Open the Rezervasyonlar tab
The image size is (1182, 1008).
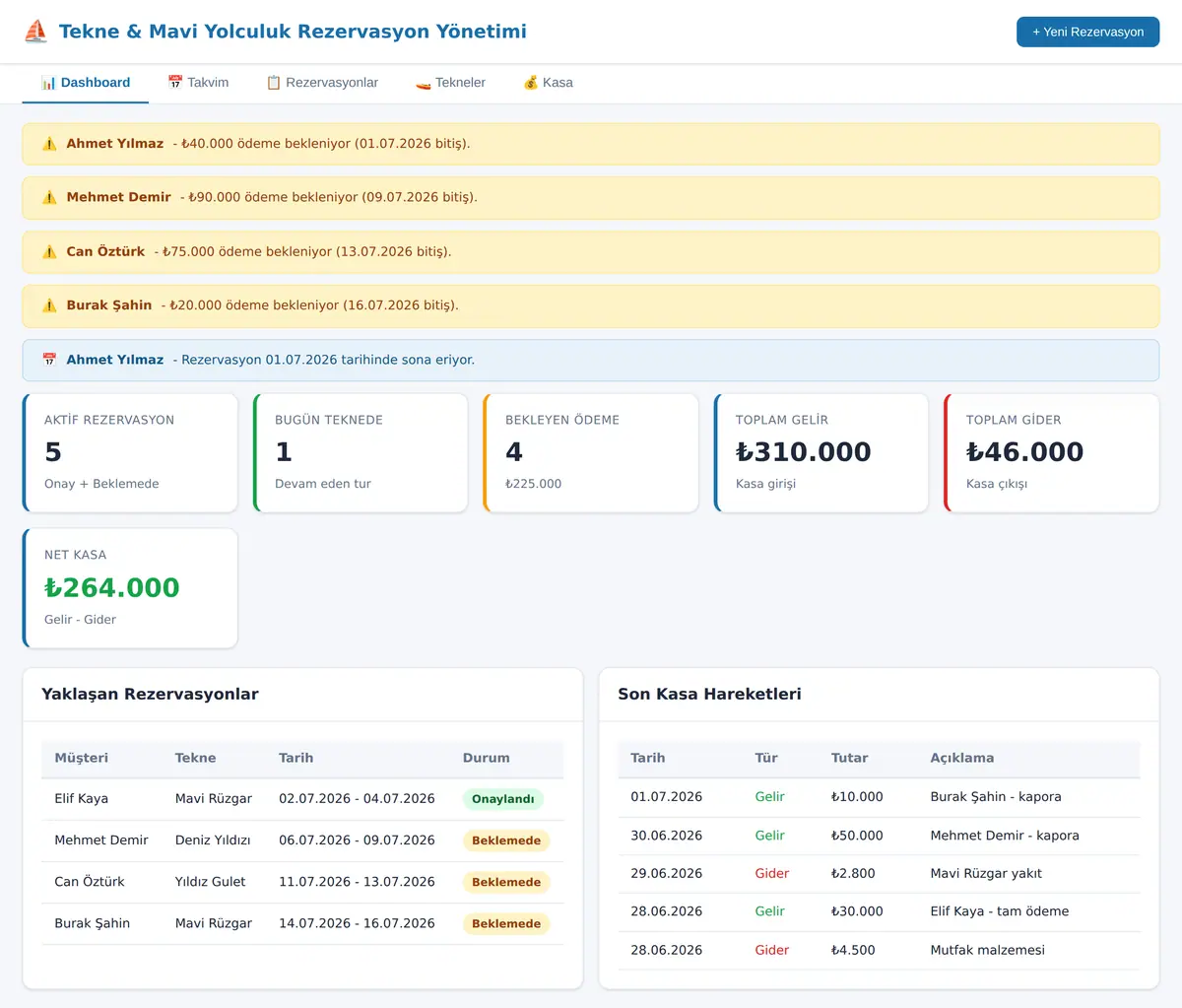(x=322, y=83)
